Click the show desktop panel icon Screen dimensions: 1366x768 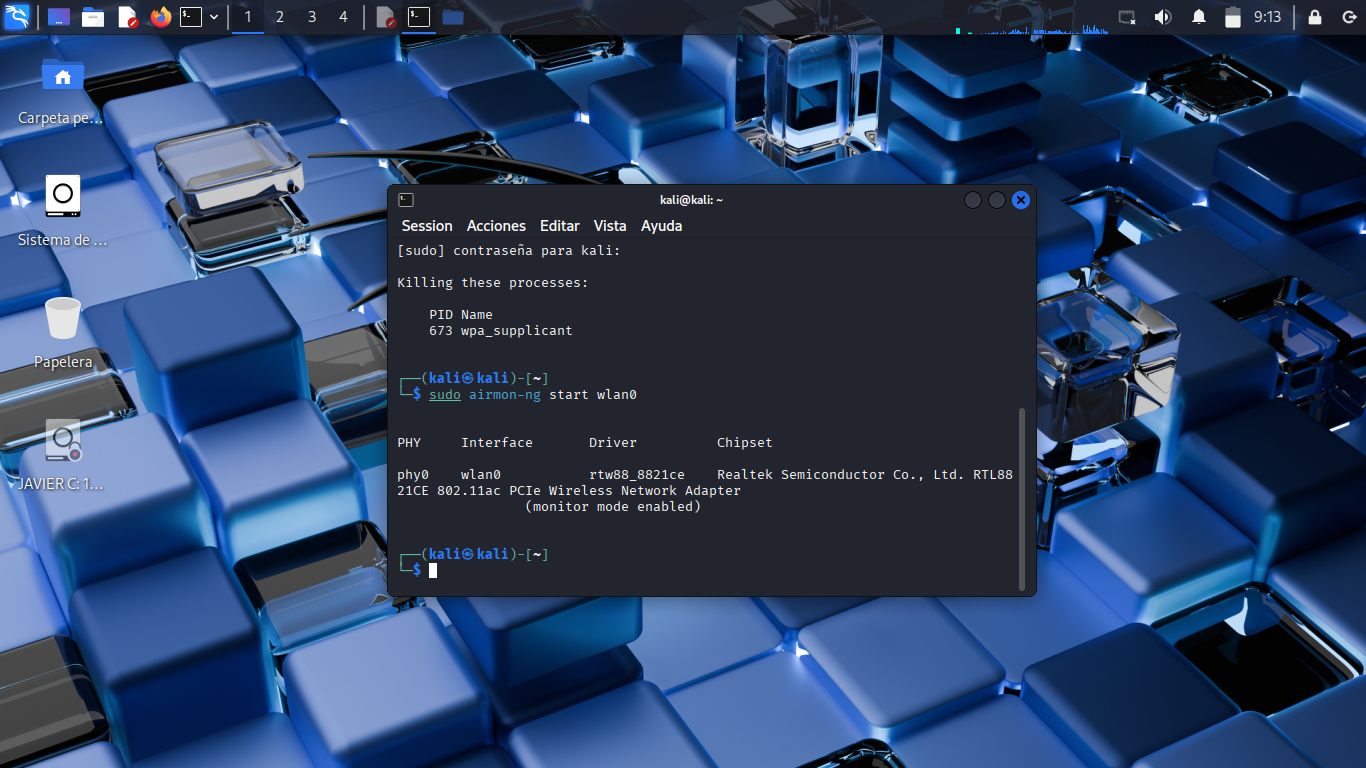click(59, 17)
